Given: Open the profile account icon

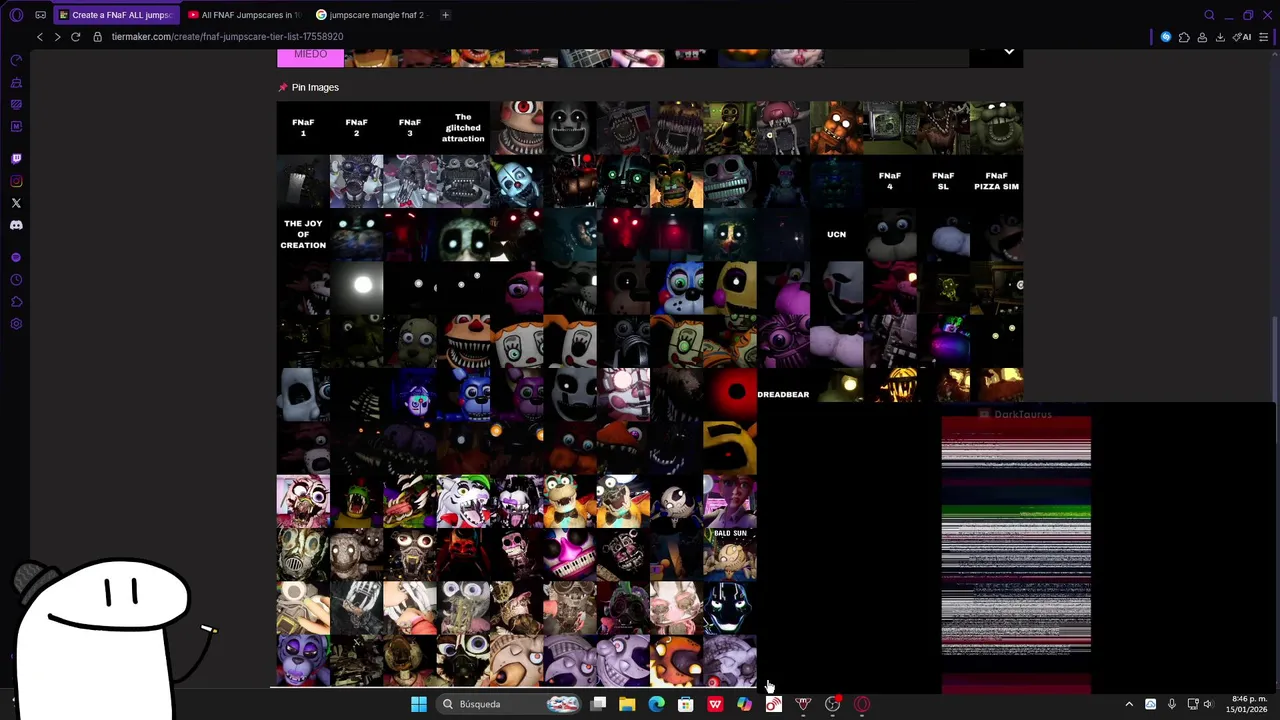Looking at the screenshot, I should click(x=1202, y=37).
